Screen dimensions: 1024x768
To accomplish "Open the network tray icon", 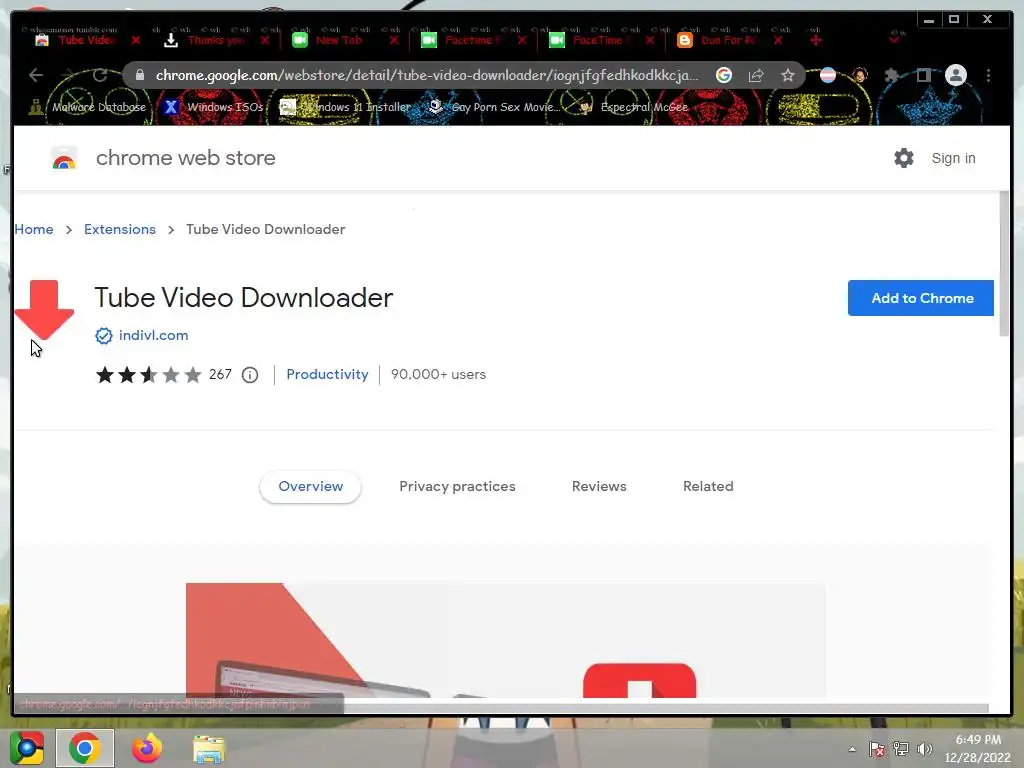I will pyautogui.click(x=901, y=749).
